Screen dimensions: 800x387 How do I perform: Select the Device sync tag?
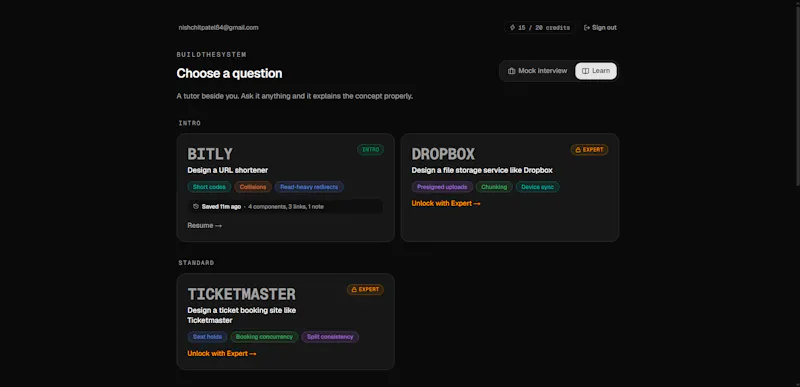tap(538, 187)
